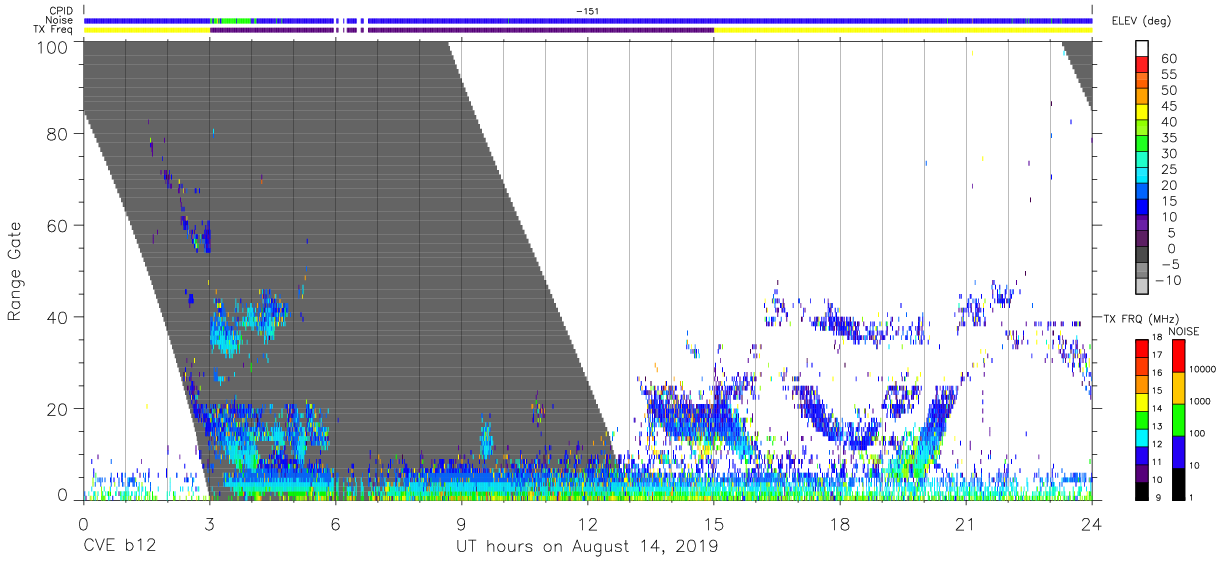Click the '100' tick label on the Range Gate axis
This screenshot has height=567, width=1228.
tap(54, 47)
